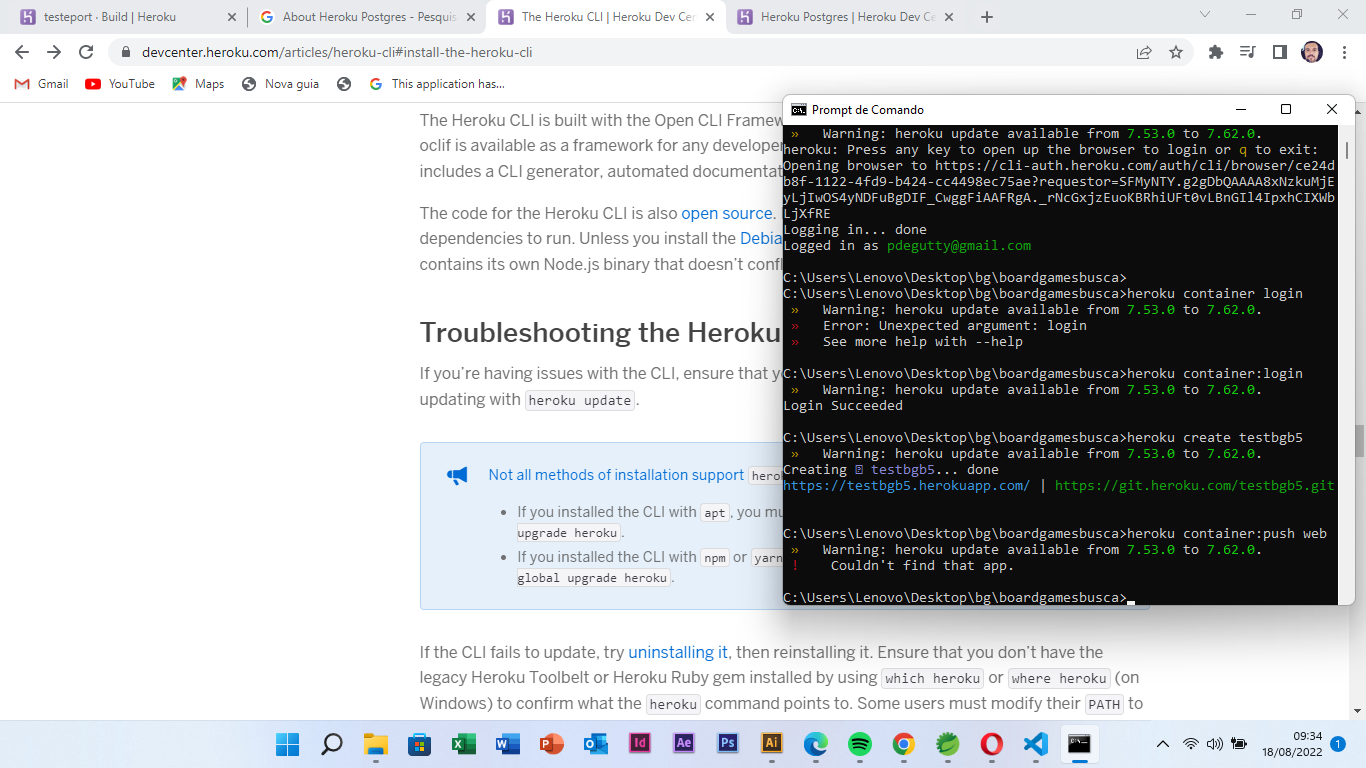Open Chrome profile avatar
The image size is (1366, 768).
pyautogui.click(x=1312, y=52)
